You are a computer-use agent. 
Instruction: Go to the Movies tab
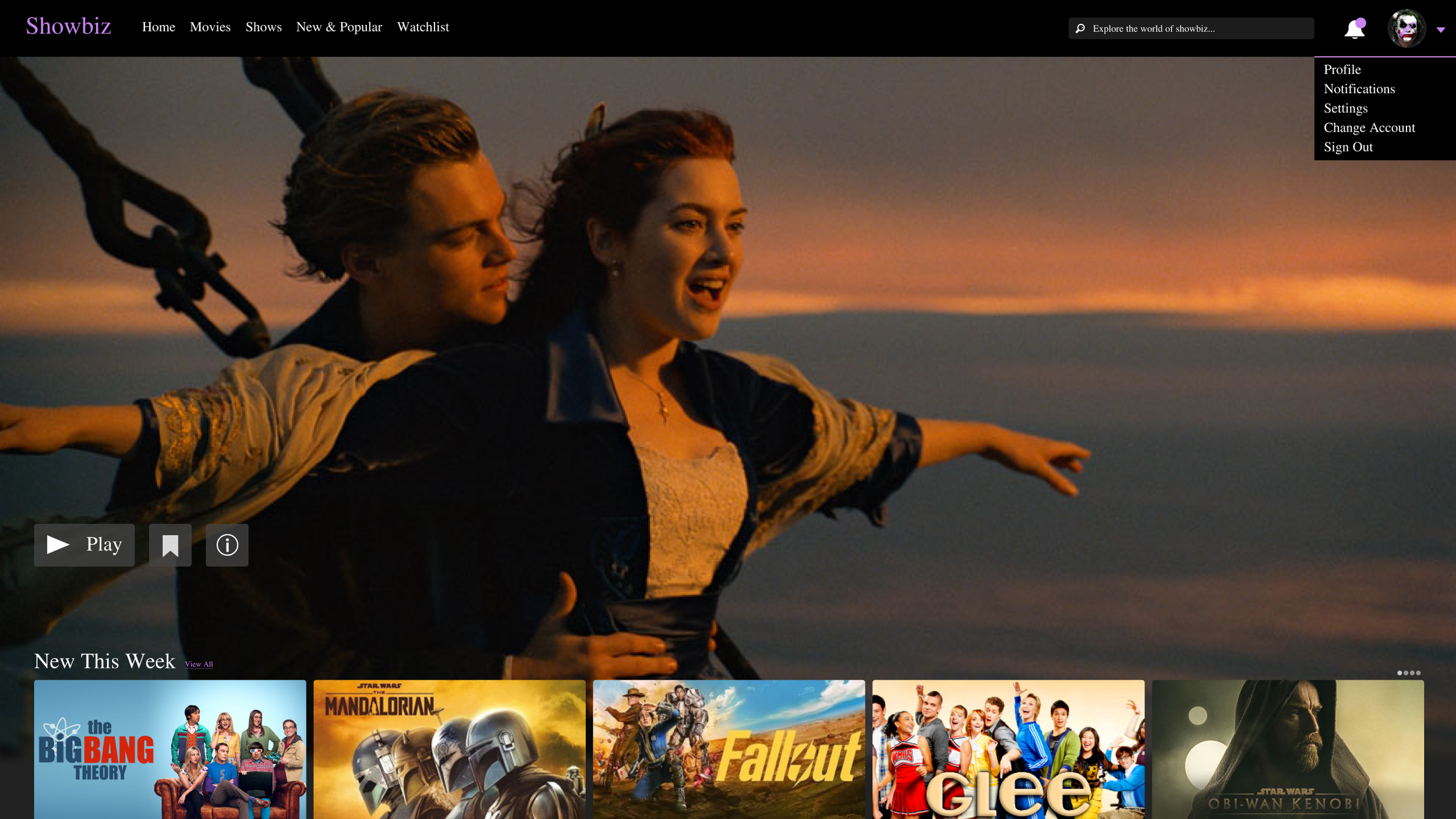210,27
